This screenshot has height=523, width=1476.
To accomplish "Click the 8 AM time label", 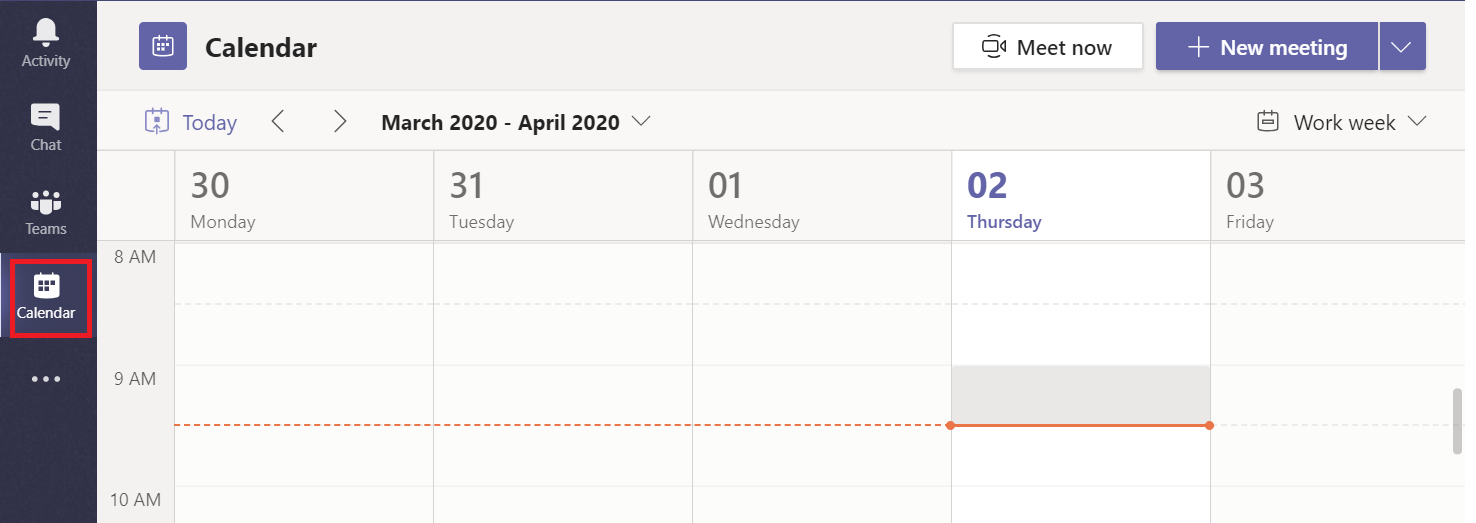I will click(x=135, y=257).
